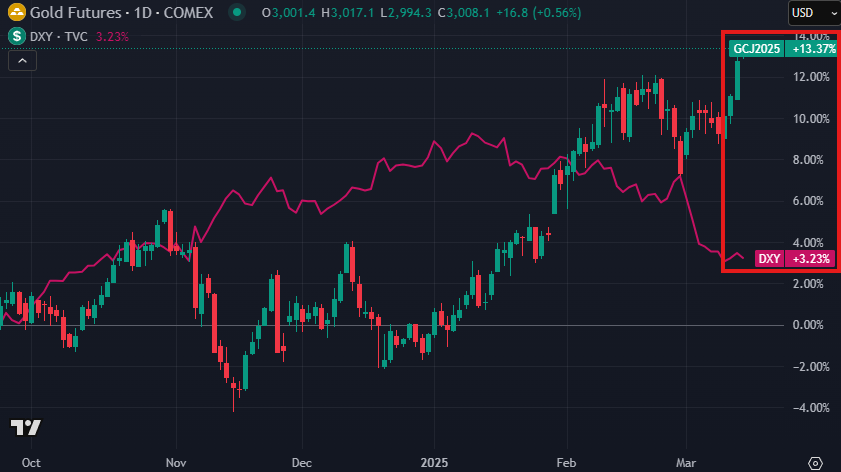
Task: Open the USD currency dropdown
Action: 808,13
